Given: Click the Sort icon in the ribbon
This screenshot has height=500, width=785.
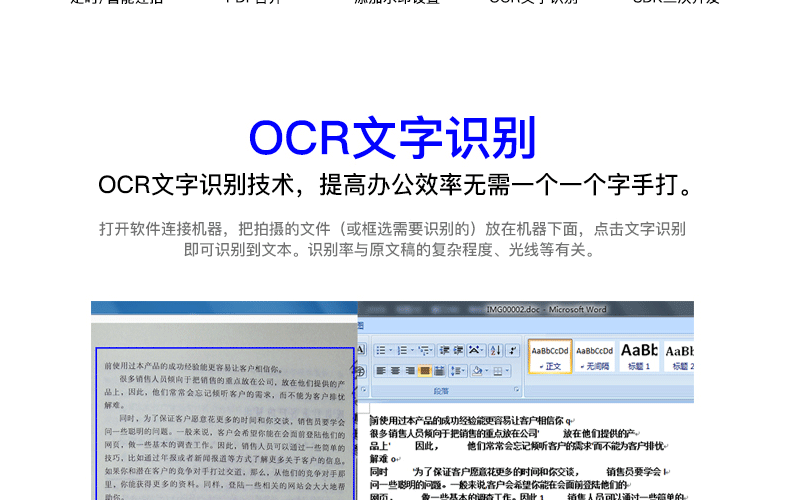Looking at the screenshot, I should (496, 350).
